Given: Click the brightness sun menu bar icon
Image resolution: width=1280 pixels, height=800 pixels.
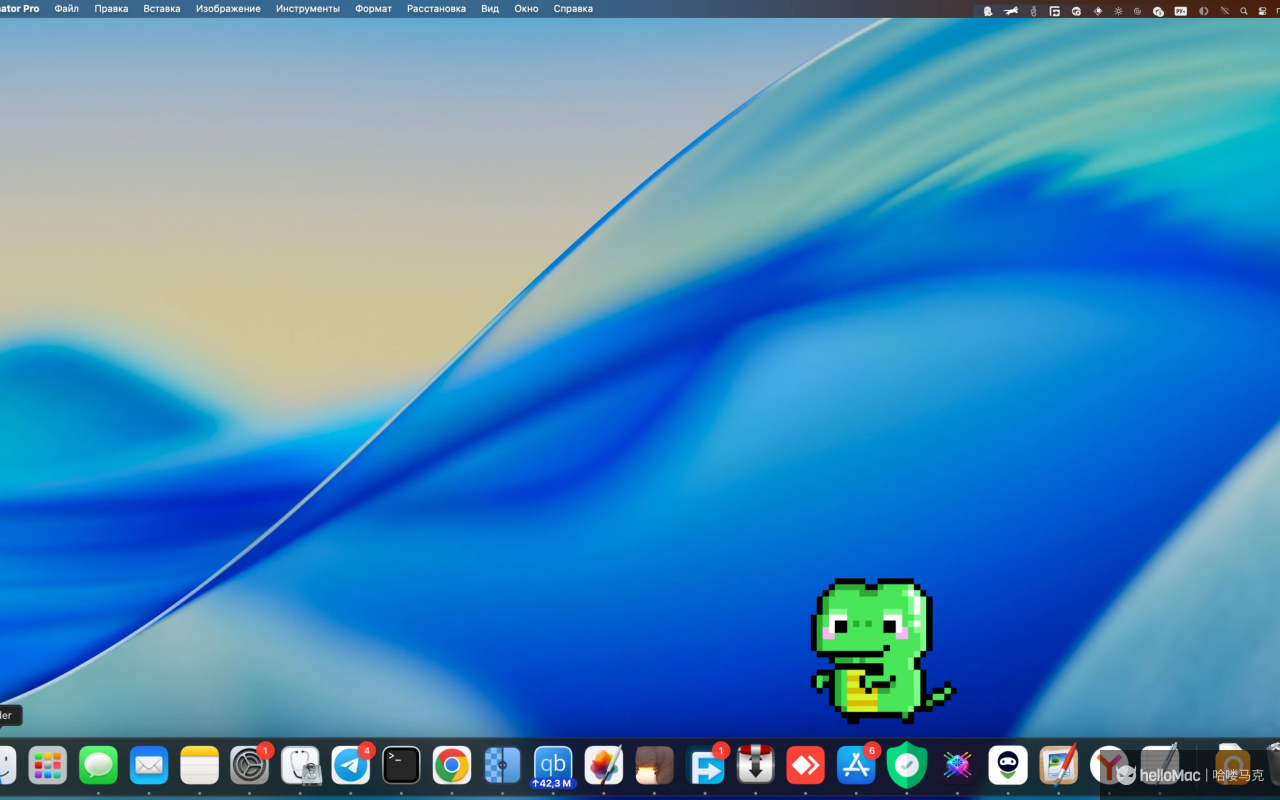Looking at the screenshot, I should tap(1118, 11).
